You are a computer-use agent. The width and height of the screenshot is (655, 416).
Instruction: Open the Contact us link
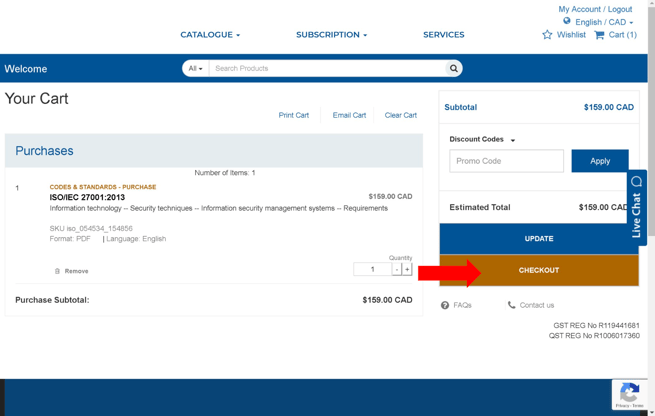[537, 305]
